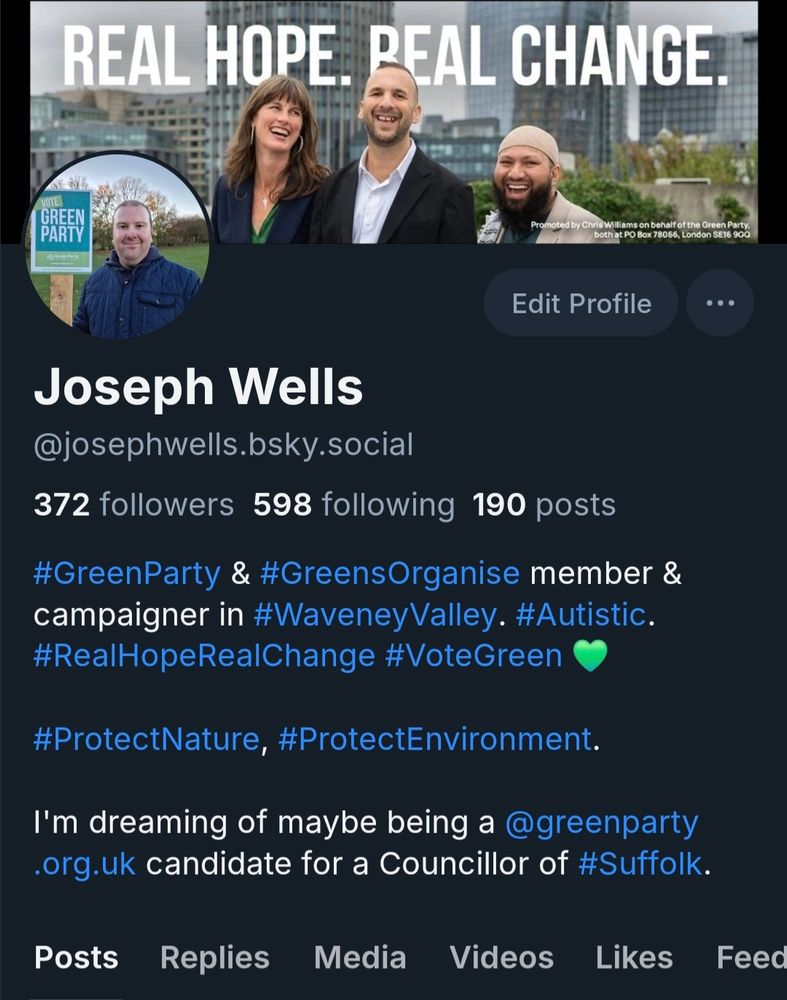This screenshot has height=1000, width=787.
Task: Open the #RealHopeRealChange hashtag
Action: 204,656
